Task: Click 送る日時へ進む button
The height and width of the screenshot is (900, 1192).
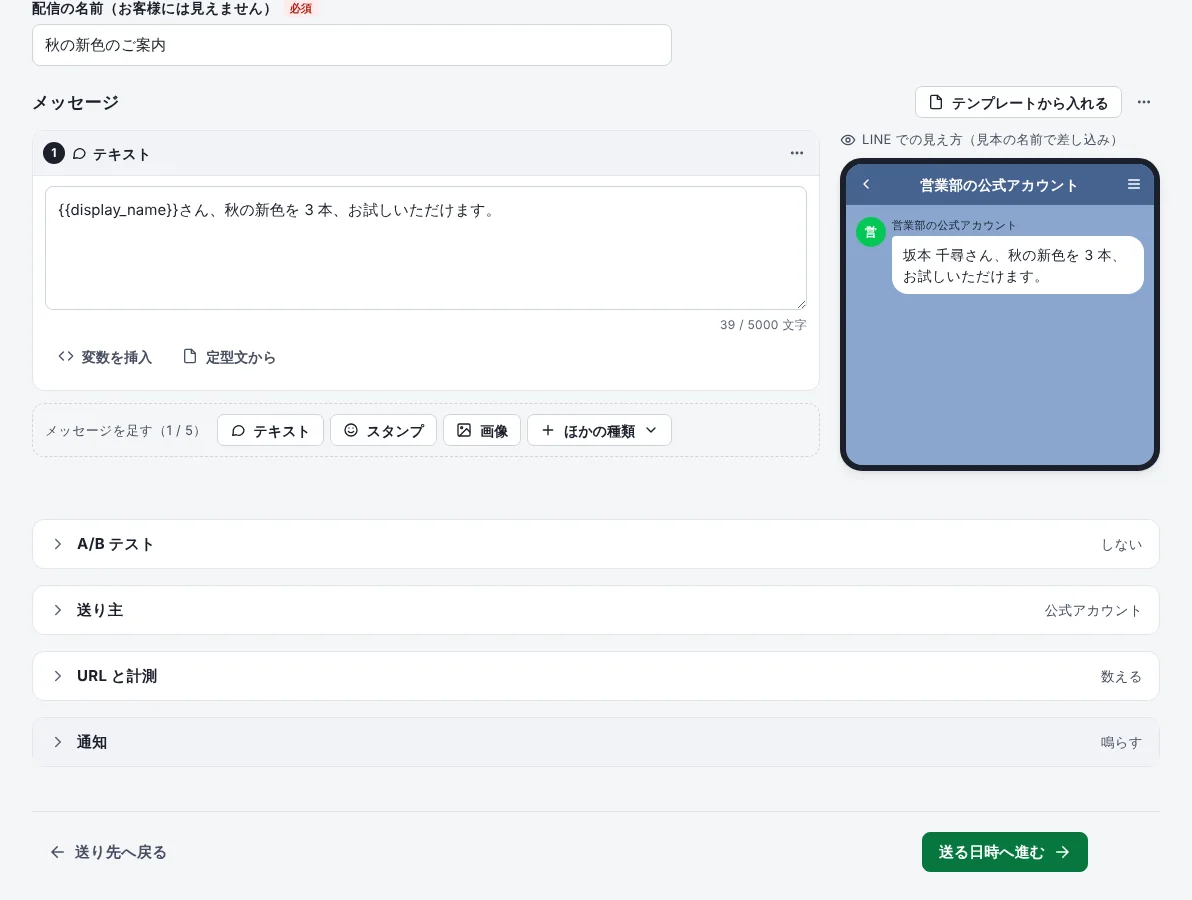Action: pyautogui.click(x=1004, y=852)
